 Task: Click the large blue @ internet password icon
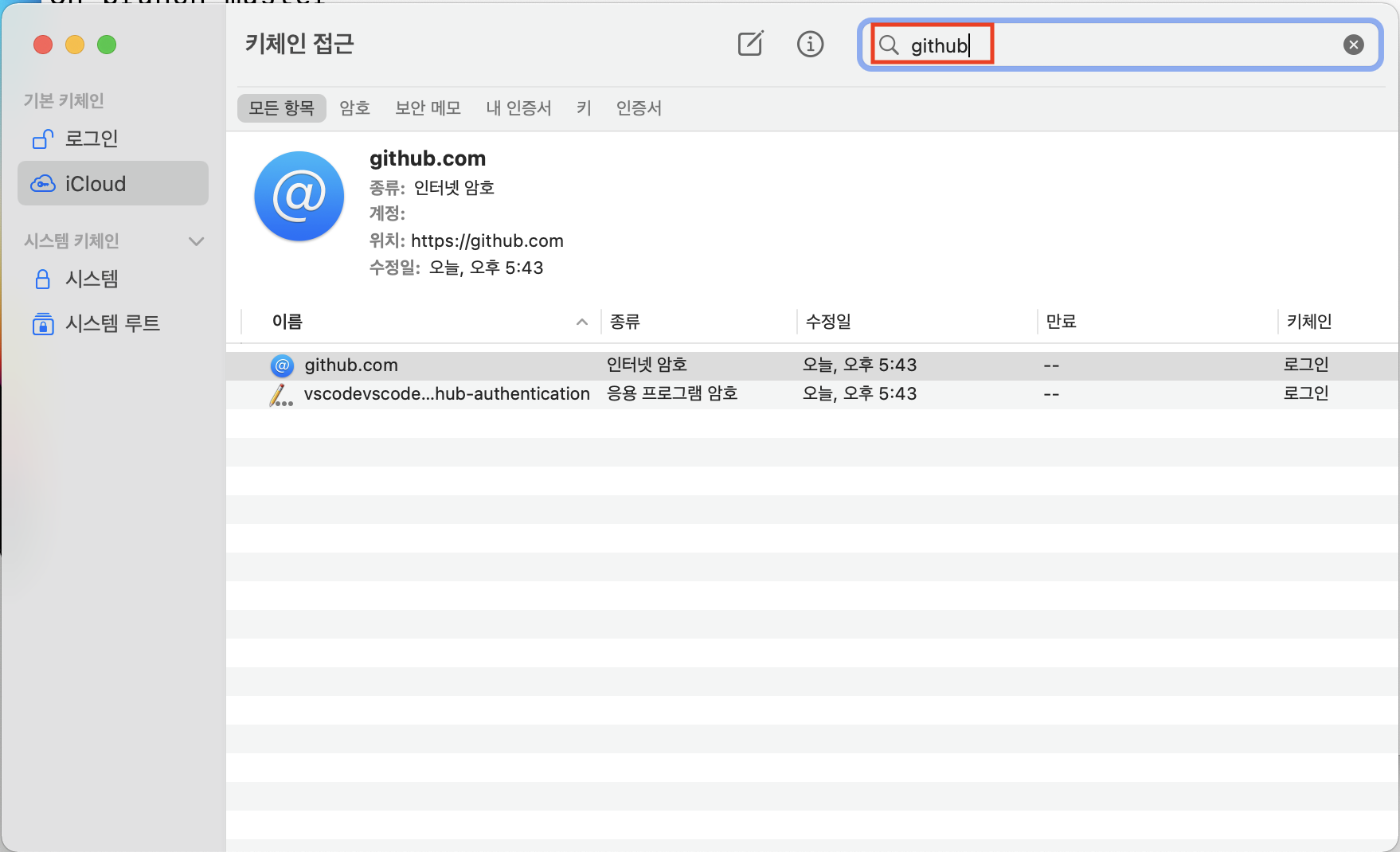point(299,196)
